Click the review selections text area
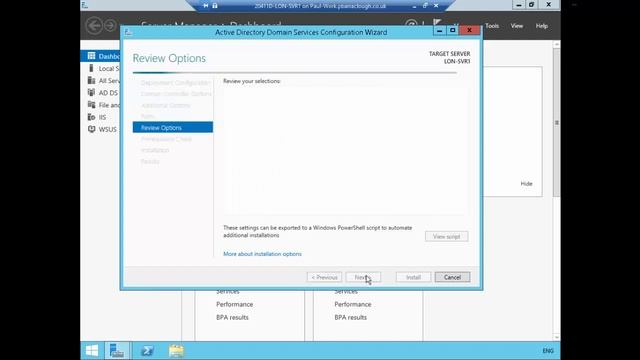The width and height of the screenshot is (640, 360). coord(346,151)
